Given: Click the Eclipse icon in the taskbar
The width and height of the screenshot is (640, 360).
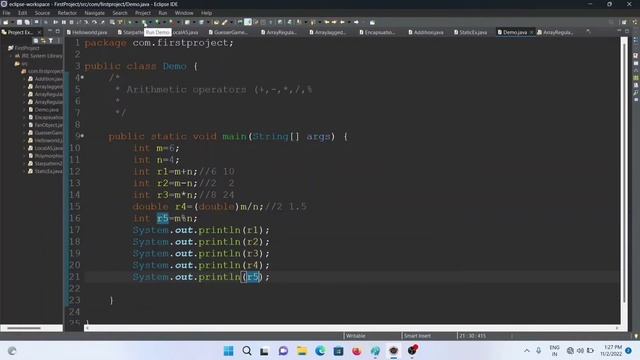Looking at the screenshot, I should (x=393, y=351).
